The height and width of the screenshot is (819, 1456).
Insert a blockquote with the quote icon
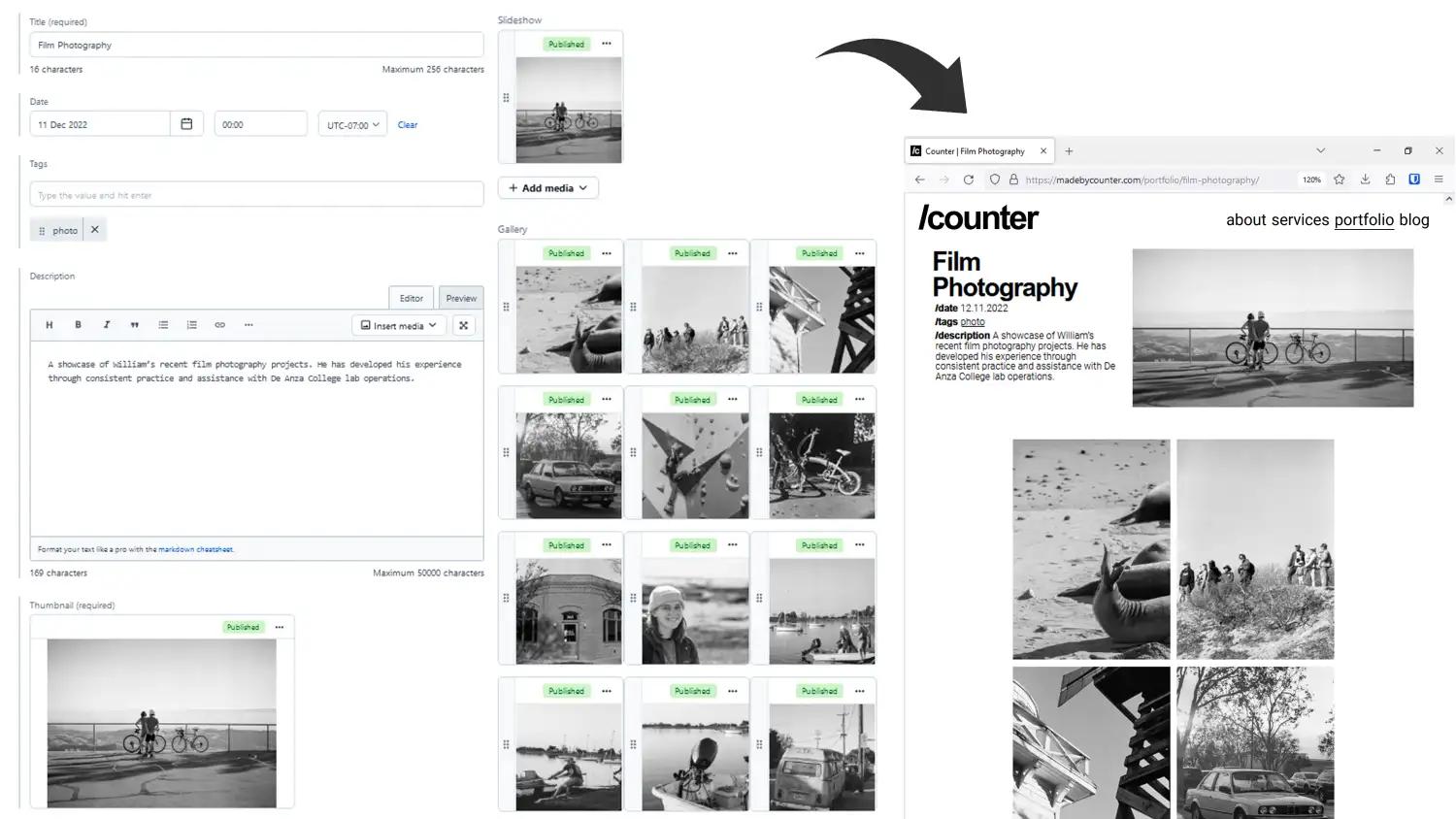[x=135, y=325]
